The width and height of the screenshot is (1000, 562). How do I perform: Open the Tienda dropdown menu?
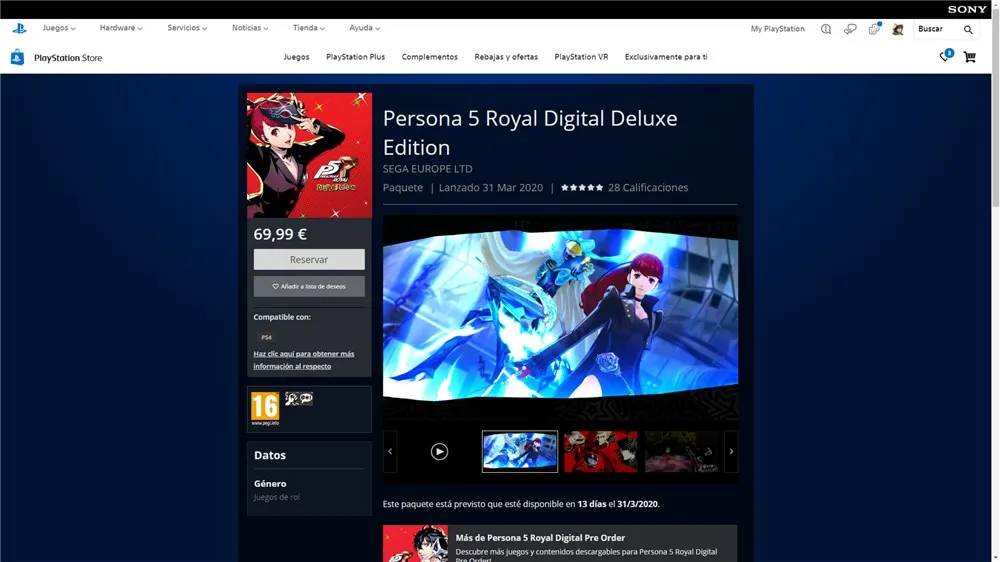click(x=308, y=28)
